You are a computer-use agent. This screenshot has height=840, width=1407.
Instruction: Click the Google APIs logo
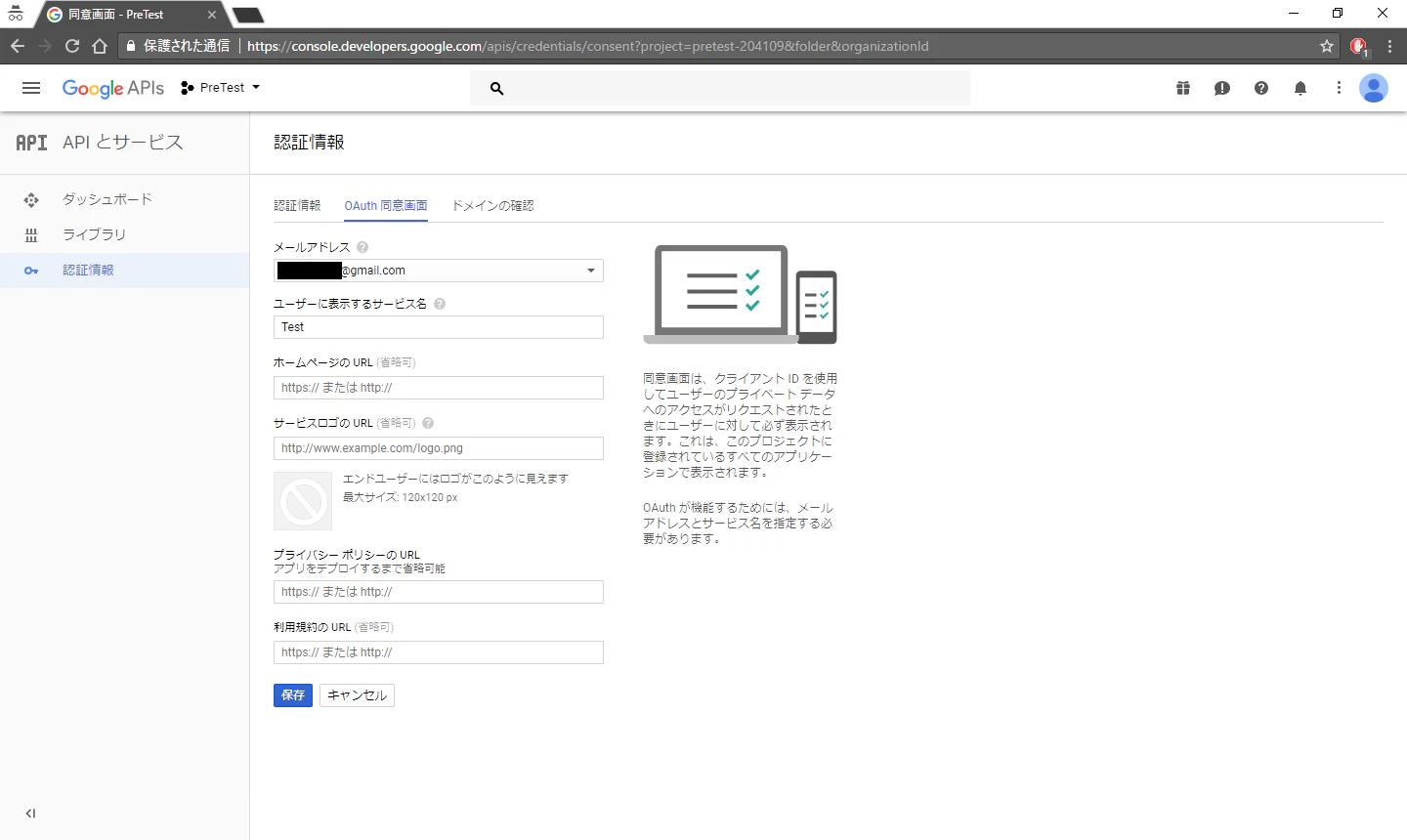point(113,88)
